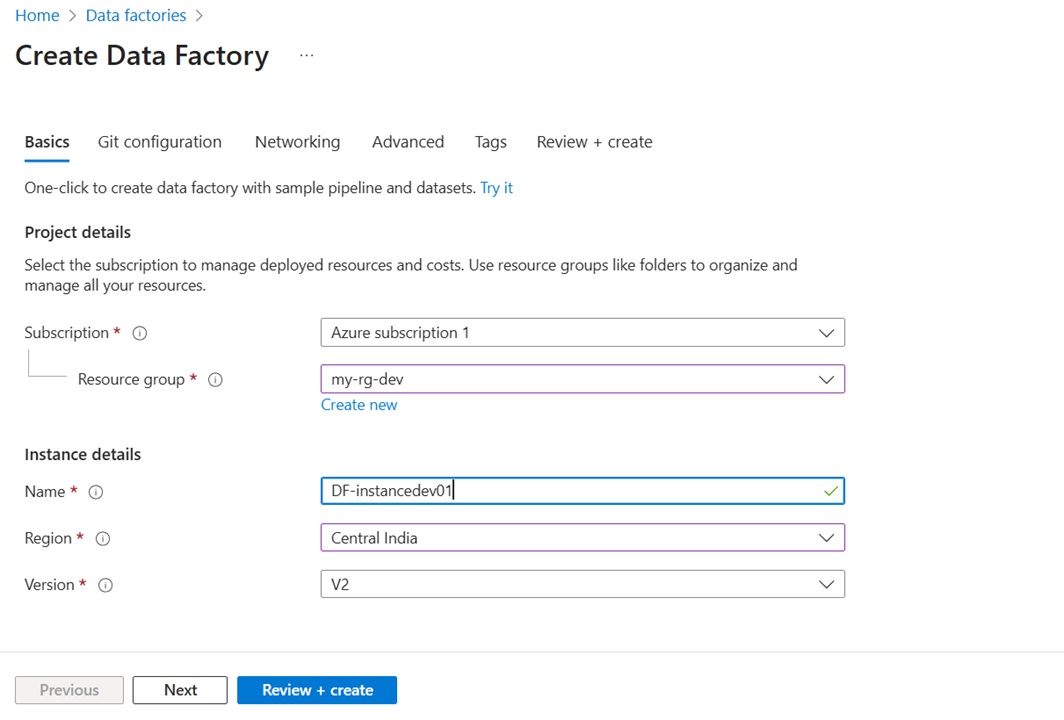Open the Advanced tab
The width and height of the screenshot is (1064, 720).
click(408, 142)
